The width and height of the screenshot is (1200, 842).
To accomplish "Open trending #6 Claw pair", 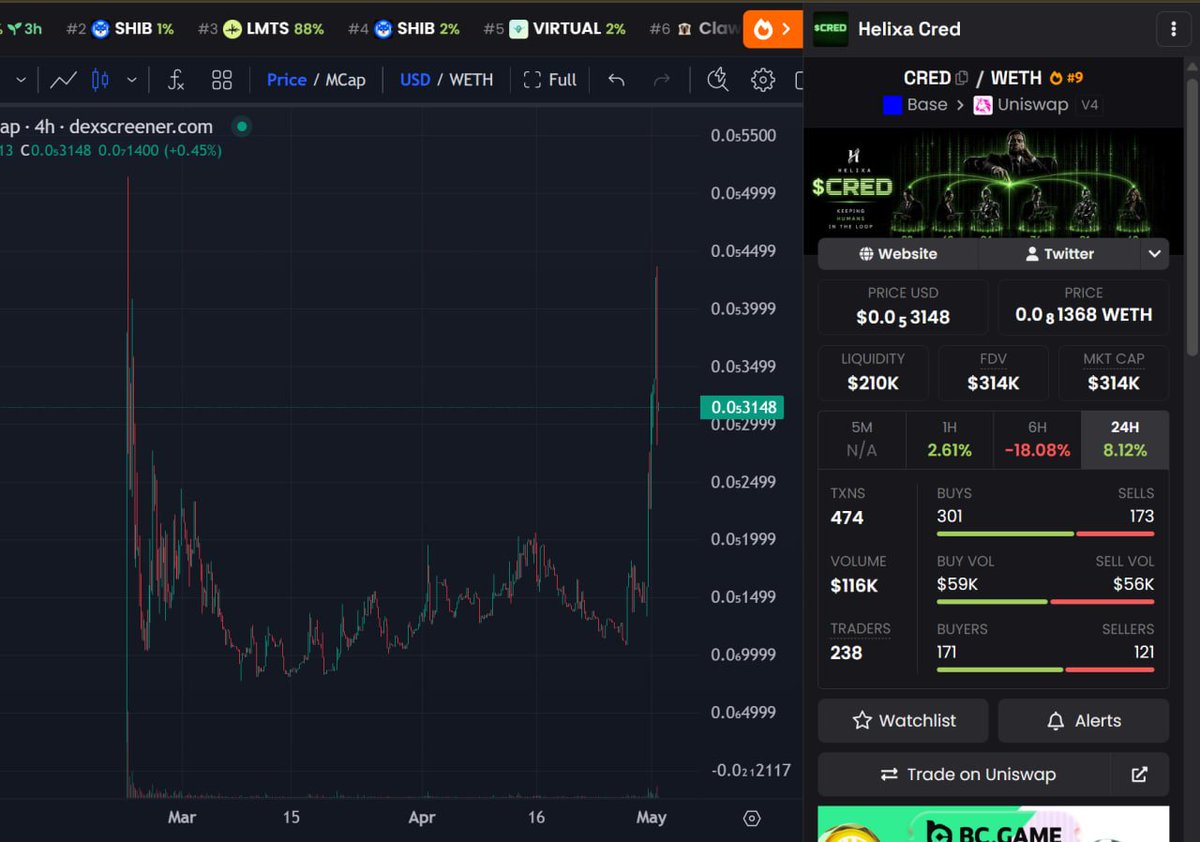I will [x=695, y=29].
